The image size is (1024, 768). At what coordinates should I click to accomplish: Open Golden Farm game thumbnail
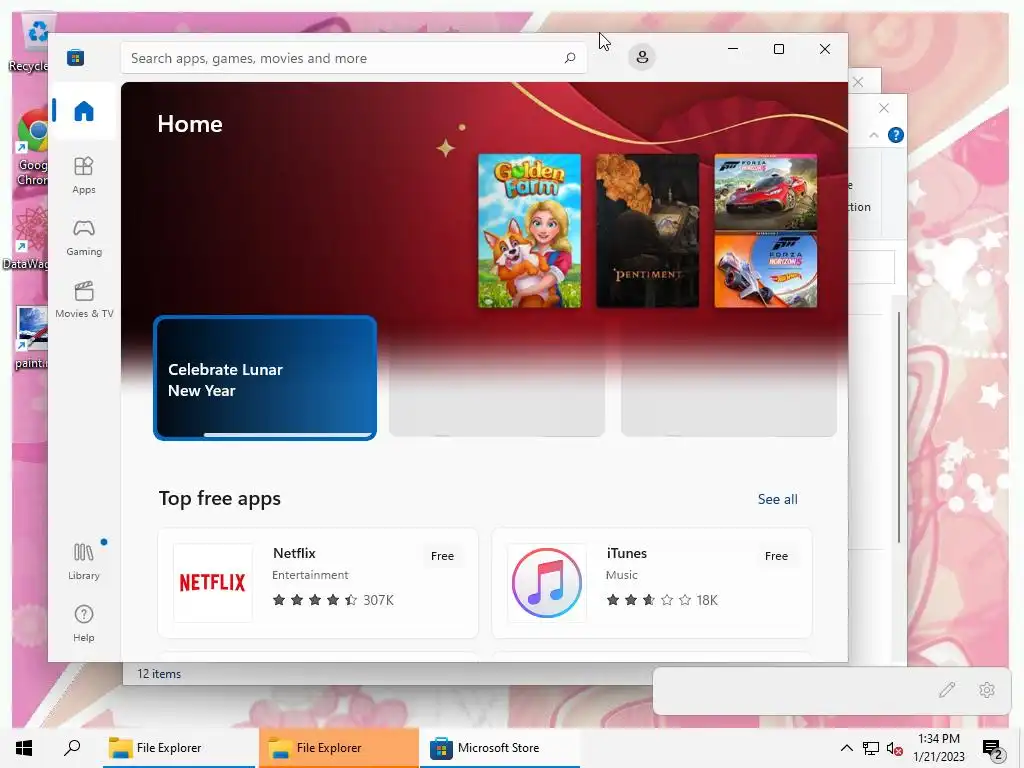[x=530, y=231]
